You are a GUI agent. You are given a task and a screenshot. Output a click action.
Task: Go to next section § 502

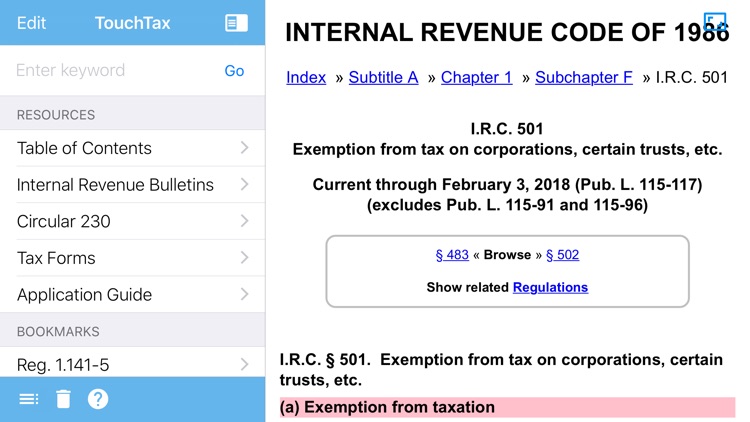[562, 255]
